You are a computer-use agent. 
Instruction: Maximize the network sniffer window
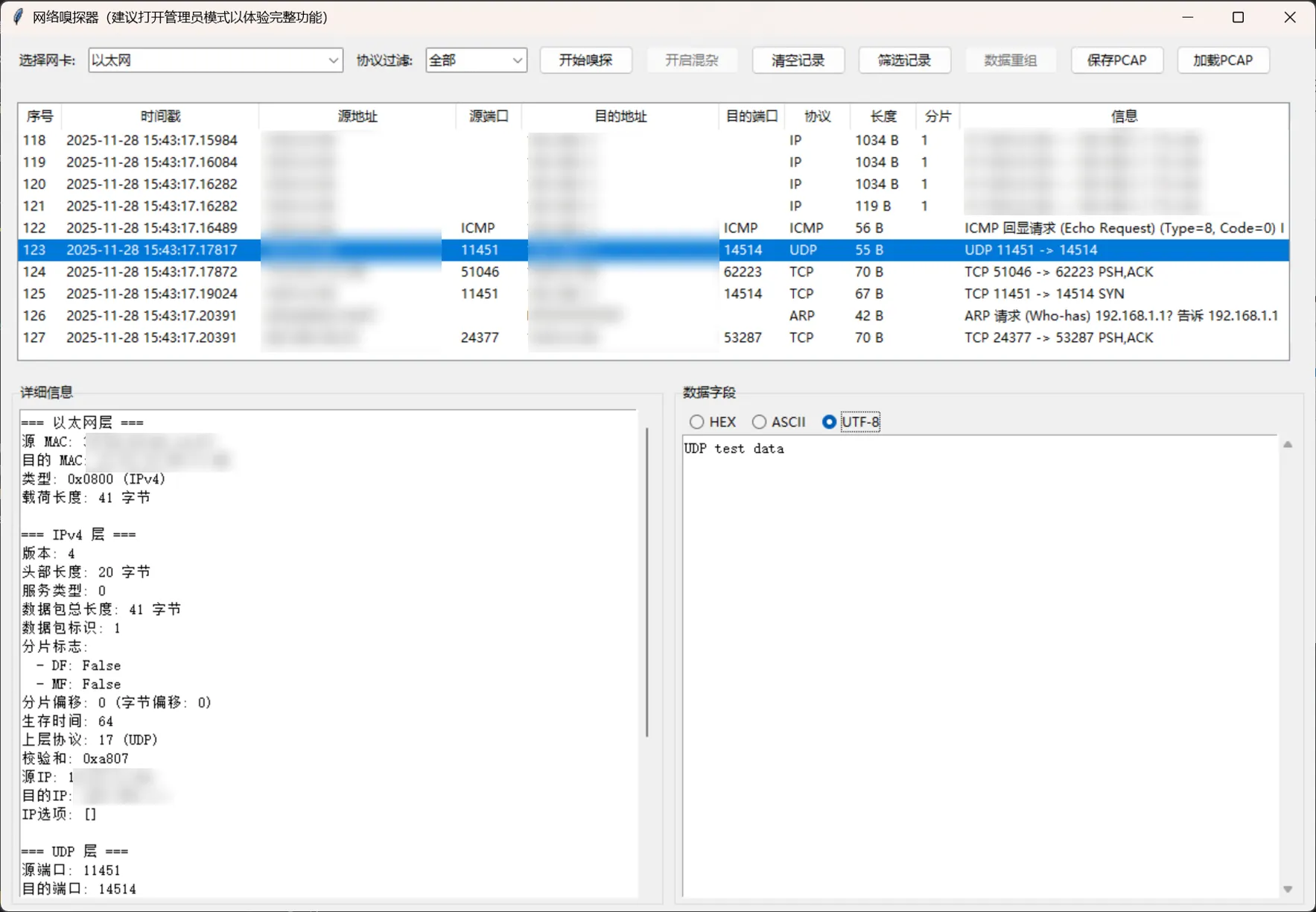click(1238, 17)
